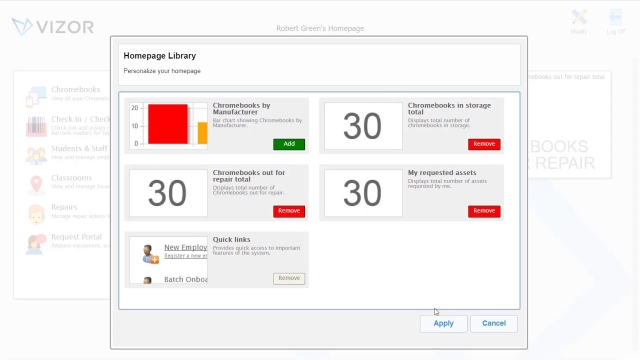Open Classrooms map pin icon in sidebar
The width and height of the screenshot is (640, 360).
pos(36,184)
